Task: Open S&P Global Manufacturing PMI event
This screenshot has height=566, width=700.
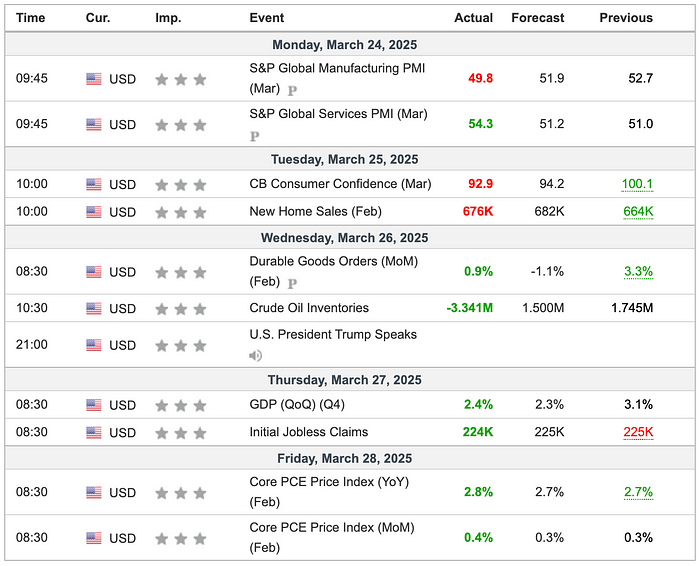Action: coord(337,78)
